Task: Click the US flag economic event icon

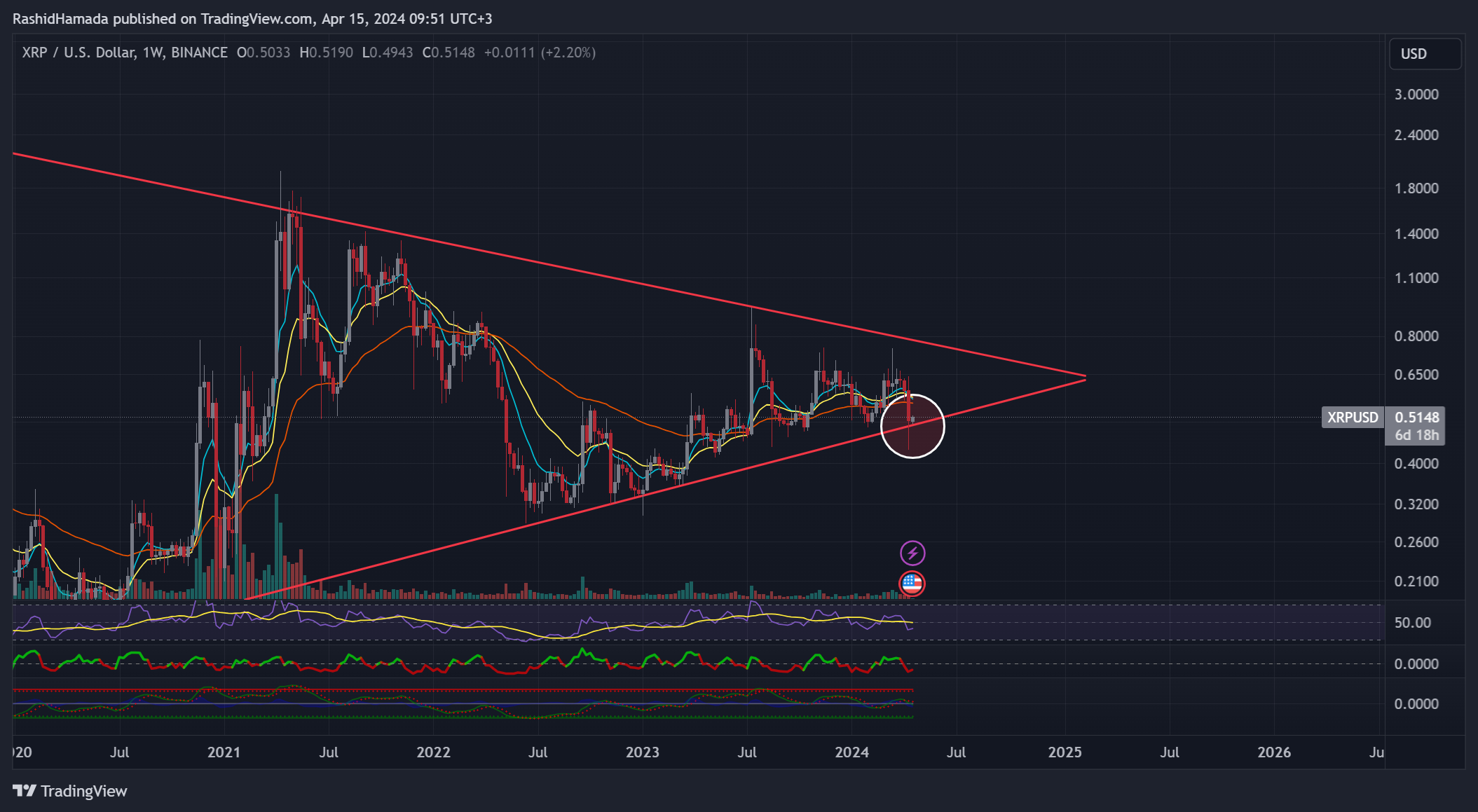Action: 912,583
